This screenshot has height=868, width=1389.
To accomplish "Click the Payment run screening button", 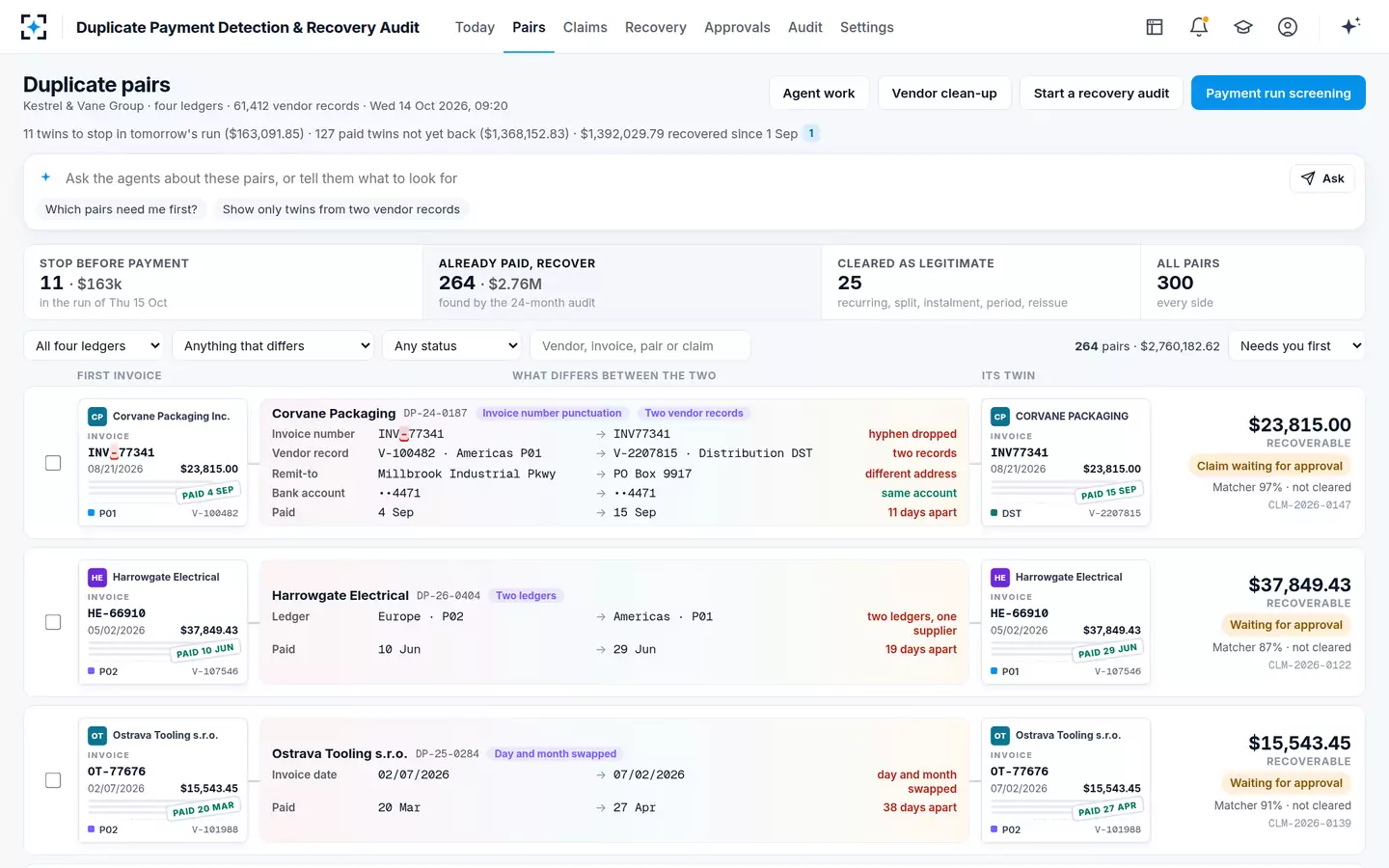I will click(1278, 93).
